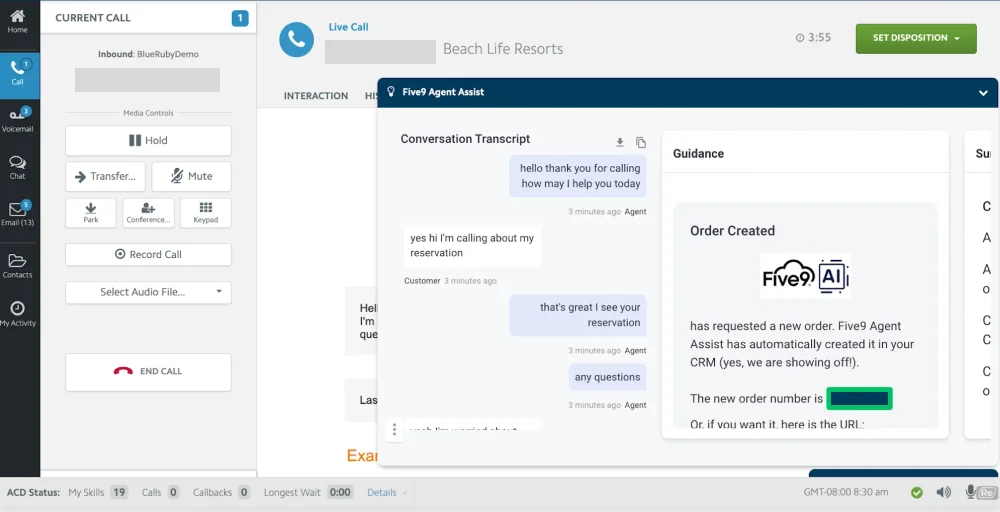This screenshot has width=1000, height=512.
Task: Start a Conference call
Action: click(148, 213)
